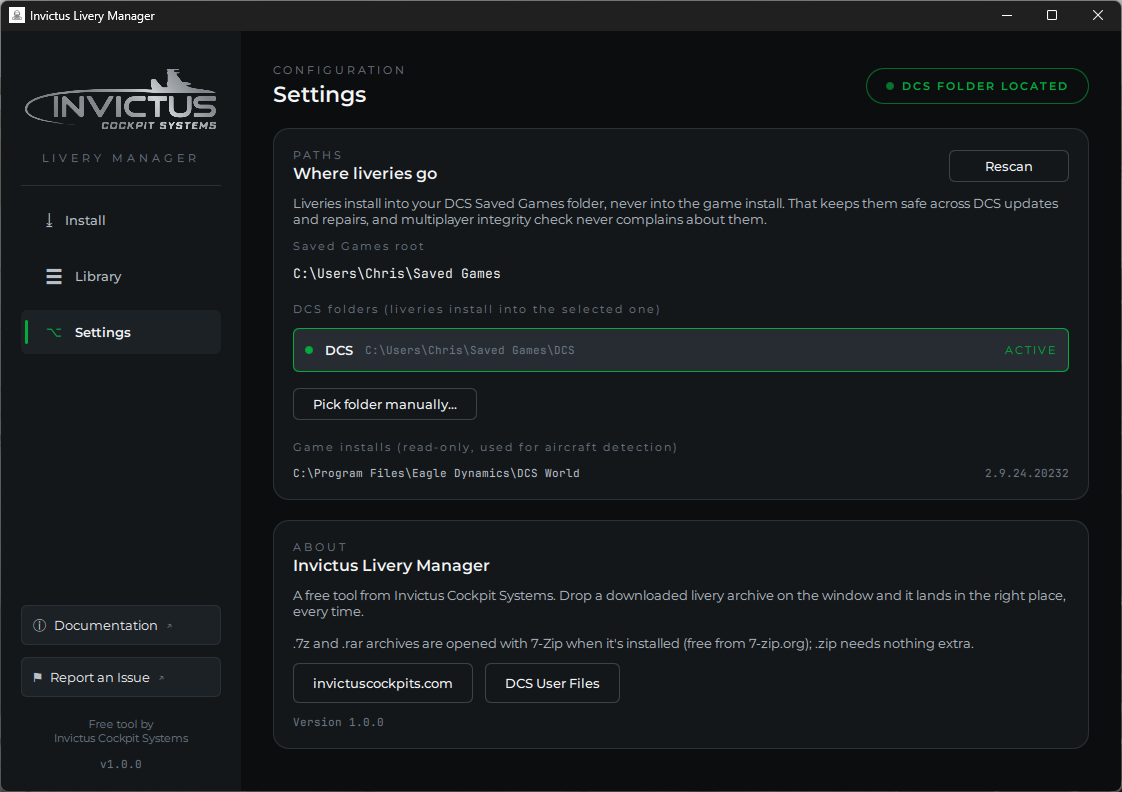This screenshot has width=1122, height=792.
Task: Click Pick folder manually button
Action: point(385,404)
